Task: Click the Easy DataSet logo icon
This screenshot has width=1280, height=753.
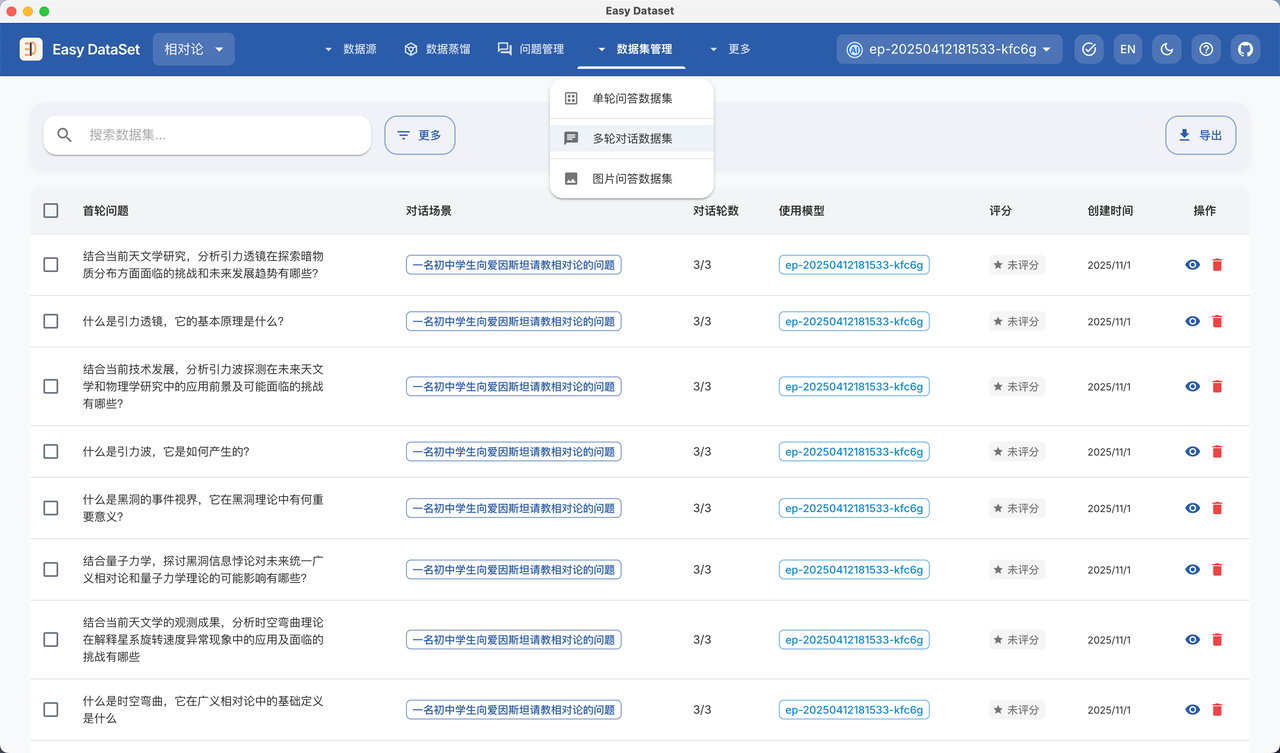Action: point(31,49)
